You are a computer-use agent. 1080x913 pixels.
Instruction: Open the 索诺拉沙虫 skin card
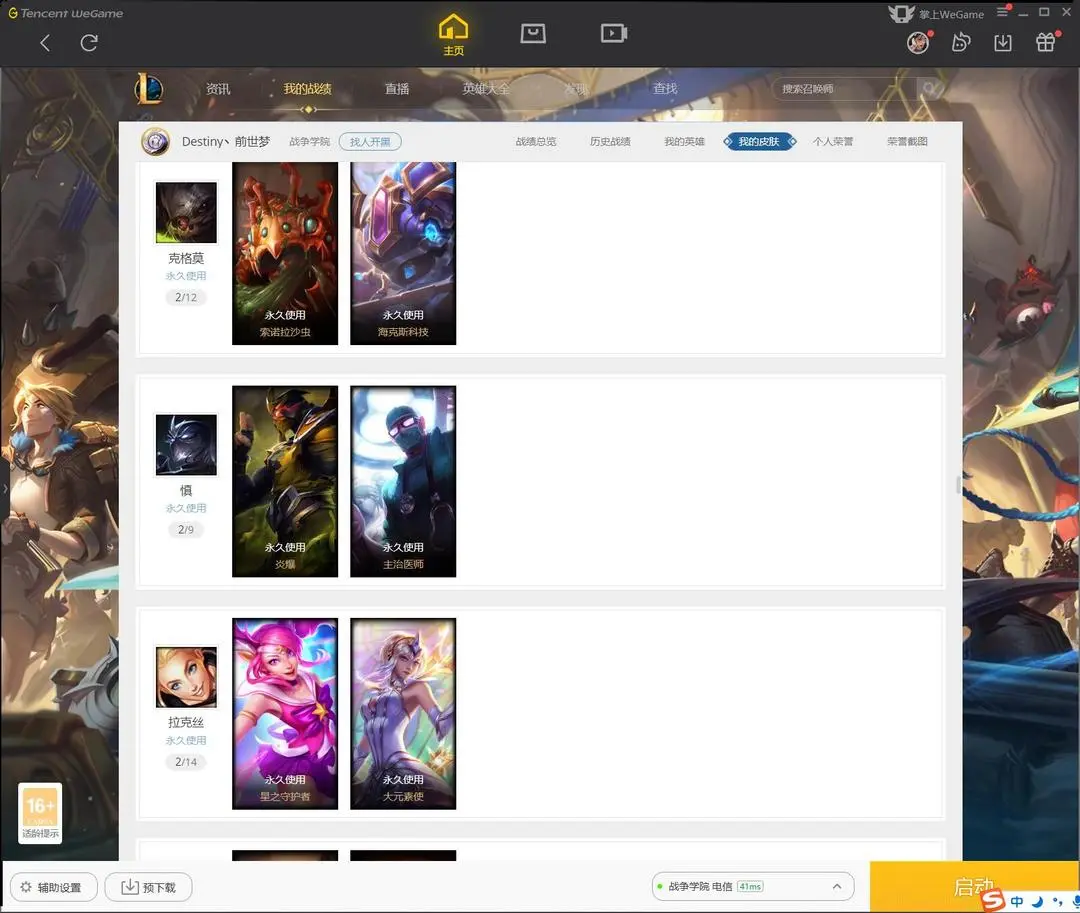pyautogui.click(x=285, y=253)
